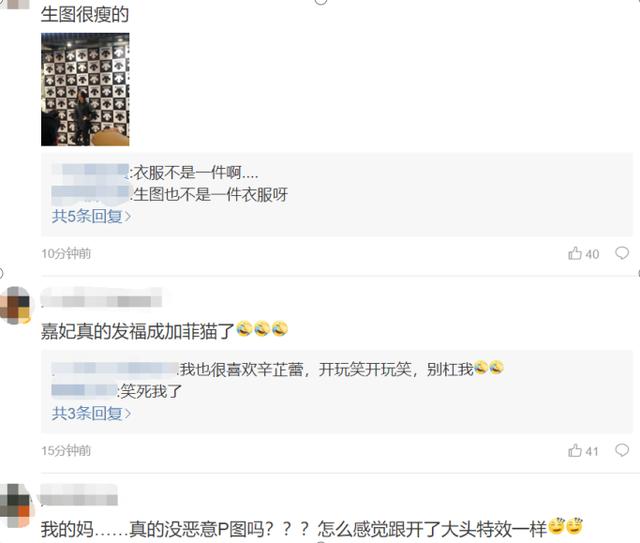The width and height of the screenshot is (640, 543).
Task: Open reply bubble on the 15分钟前 comment
Action: pos(622,450)
